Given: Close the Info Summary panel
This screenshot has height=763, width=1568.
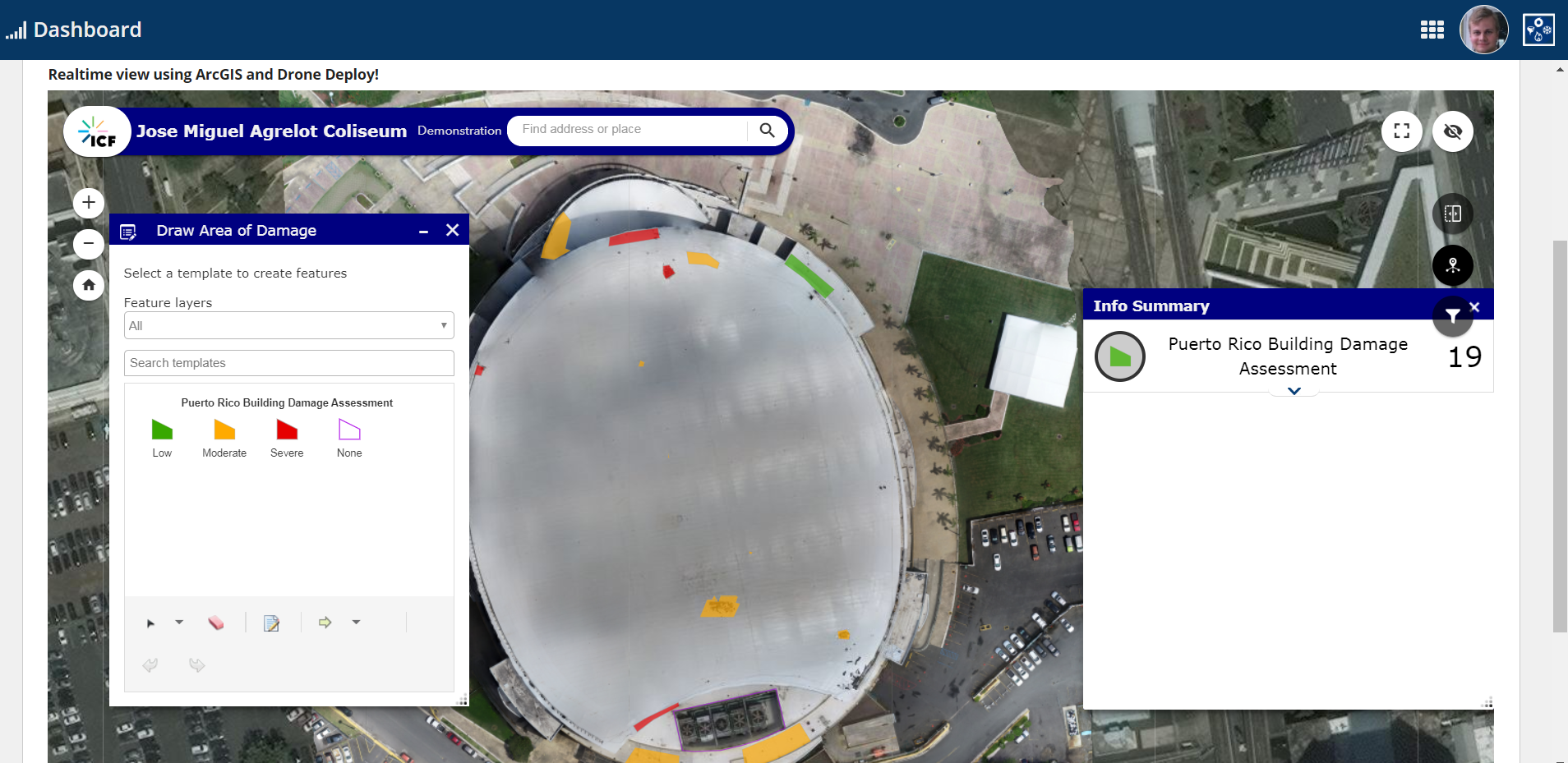Looking at the screenshot, I should (x=1474, y=307).
